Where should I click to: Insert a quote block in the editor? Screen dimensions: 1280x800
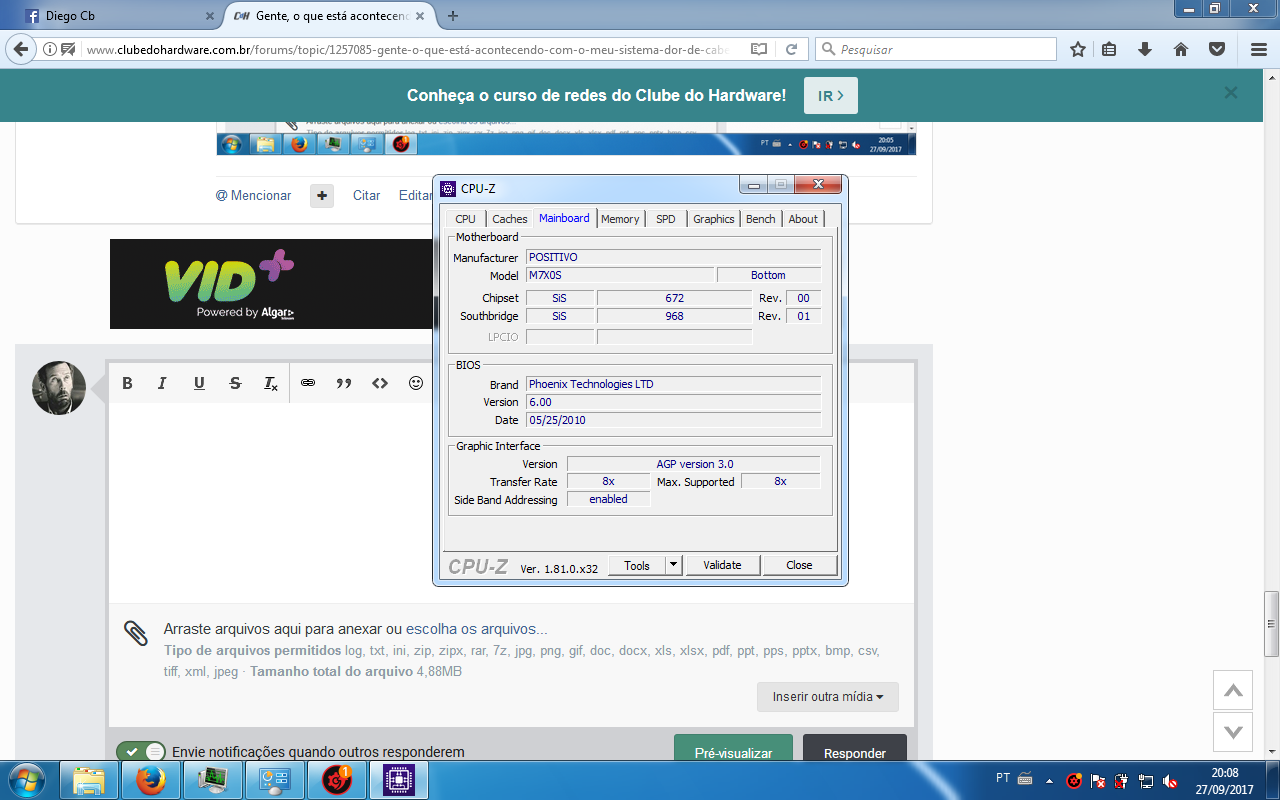point(344,383)
